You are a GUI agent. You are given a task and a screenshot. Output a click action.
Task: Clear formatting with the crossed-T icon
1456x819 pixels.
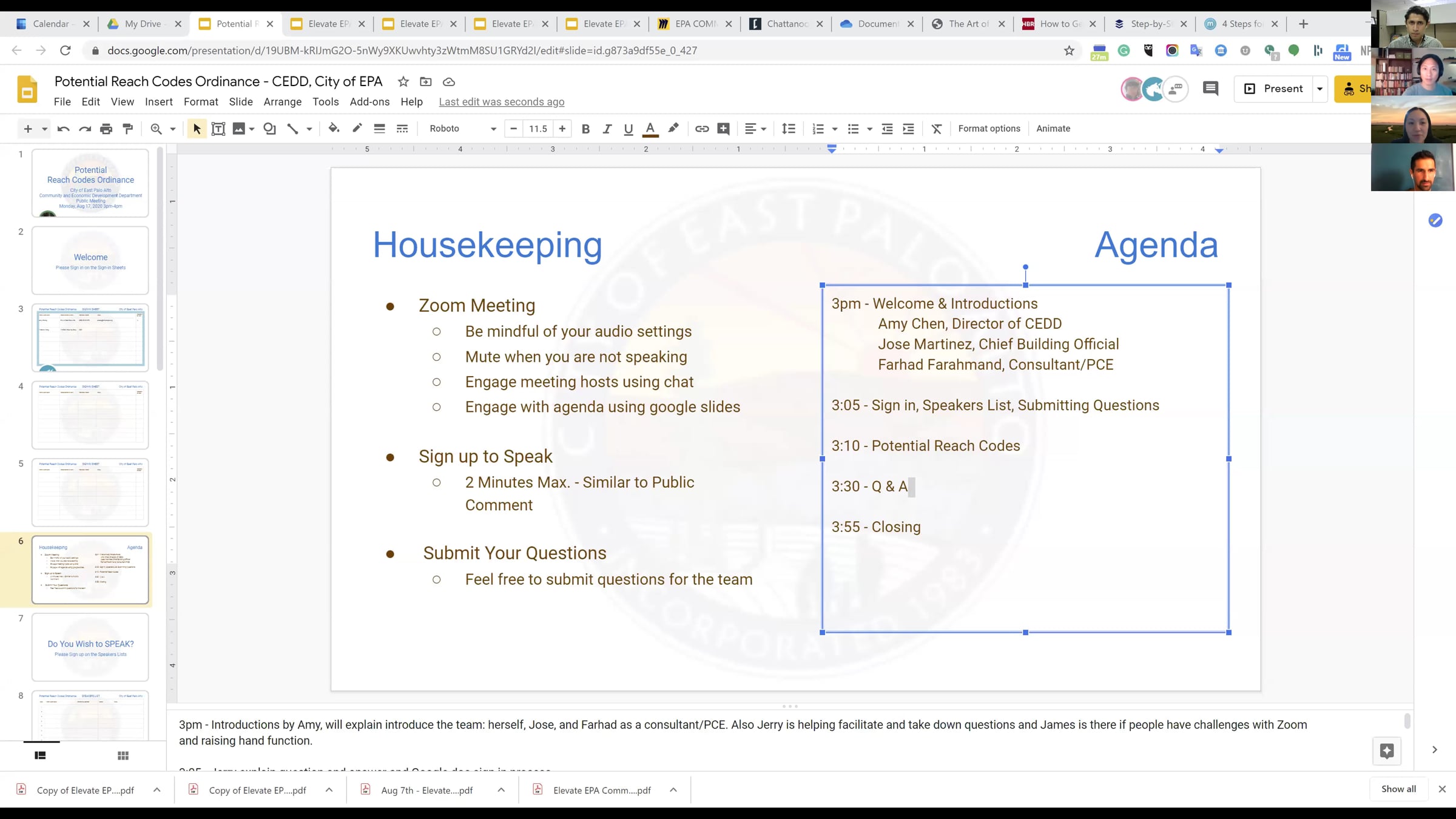click(x=937, y=129)
